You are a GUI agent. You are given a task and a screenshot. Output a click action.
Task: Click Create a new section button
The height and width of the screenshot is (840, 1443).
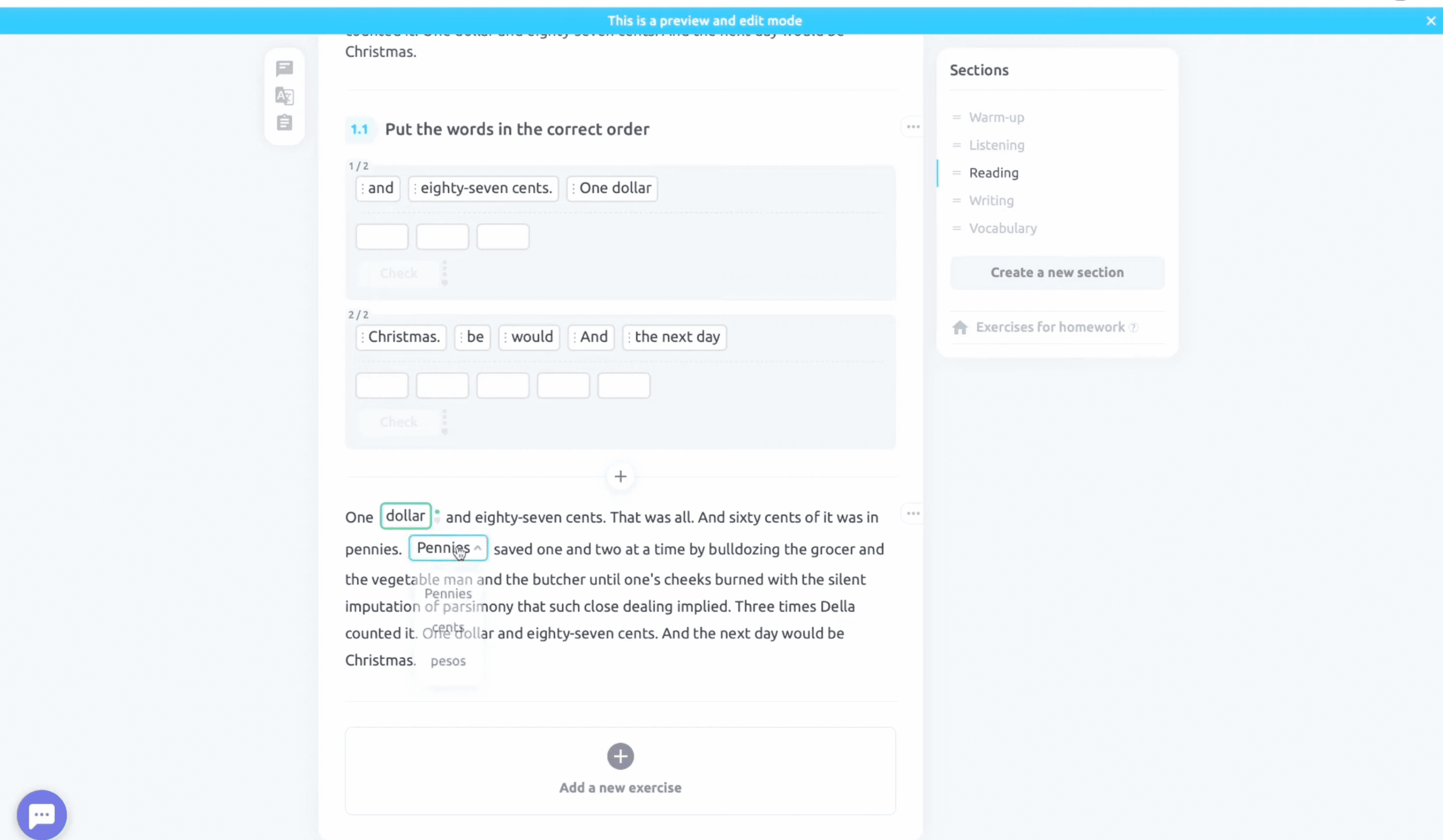1057,272
